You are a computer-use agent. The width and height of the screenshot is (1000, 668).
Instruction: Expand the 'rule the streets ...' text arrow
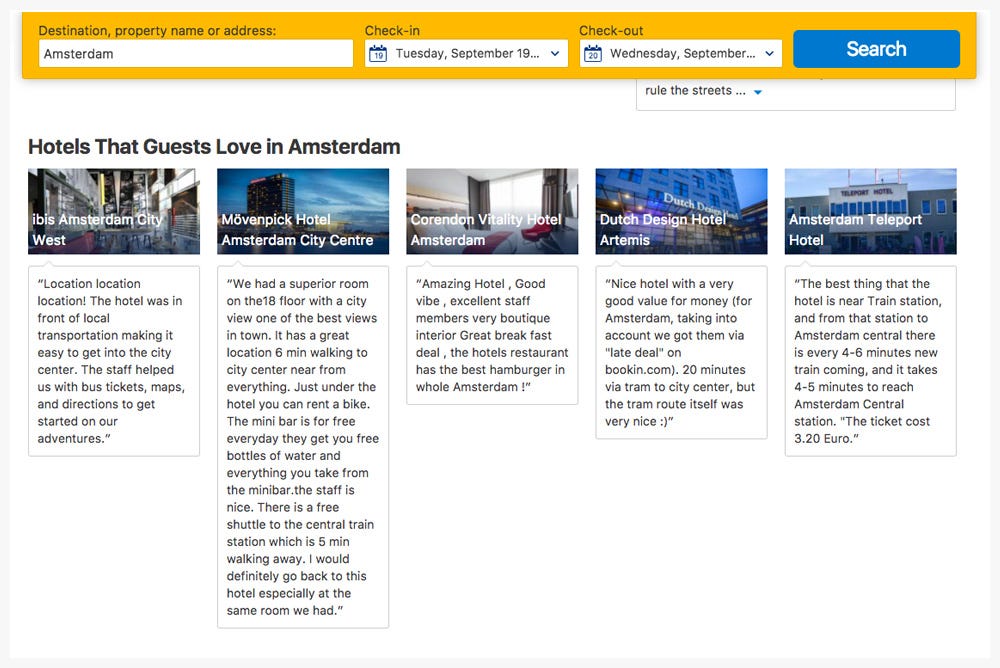pos(758,92)
